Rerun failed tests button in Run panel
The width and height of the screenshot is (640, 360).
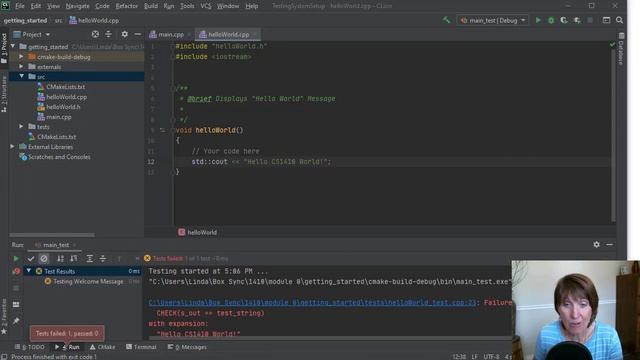click(x=16, y=271)
